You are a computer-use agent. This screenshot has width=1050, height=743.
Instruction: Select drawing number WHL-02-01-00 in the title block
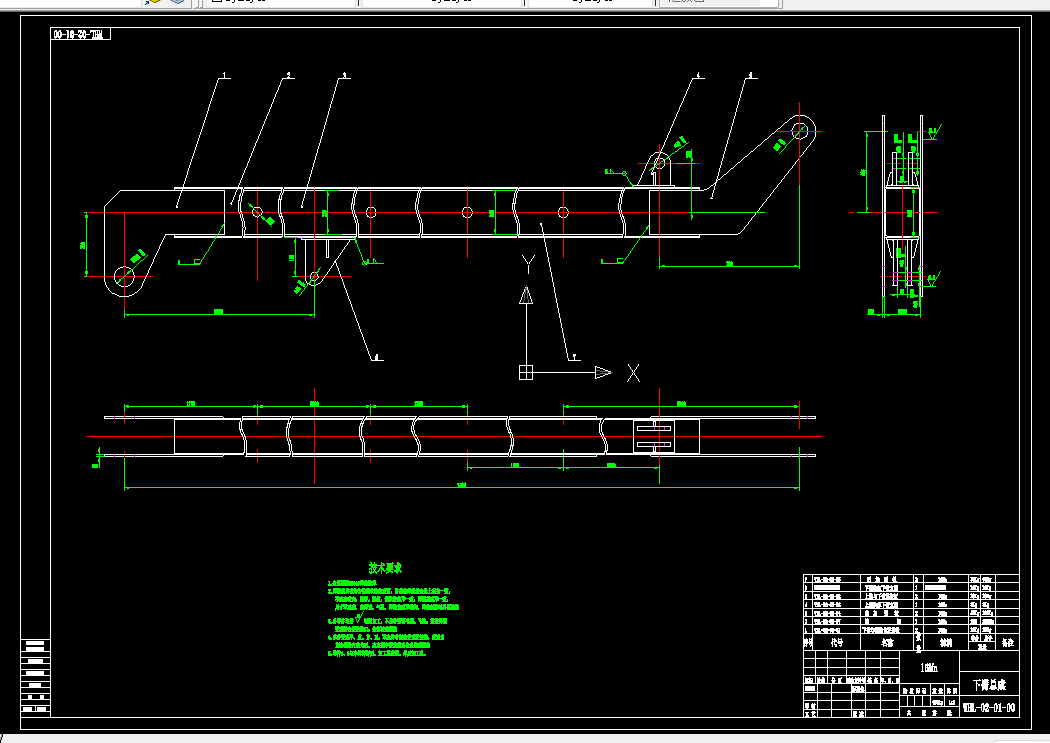tap(989, 708)
